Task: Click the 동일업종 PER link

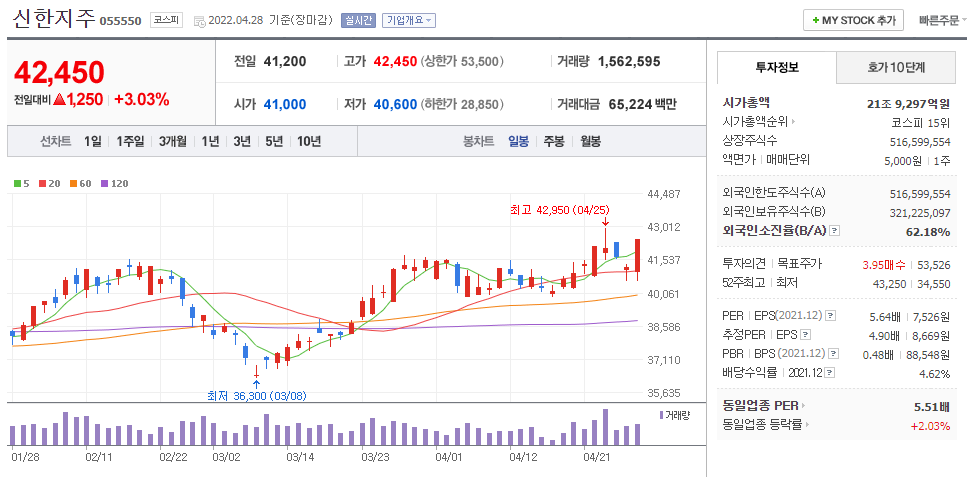Action: (760, 406)
